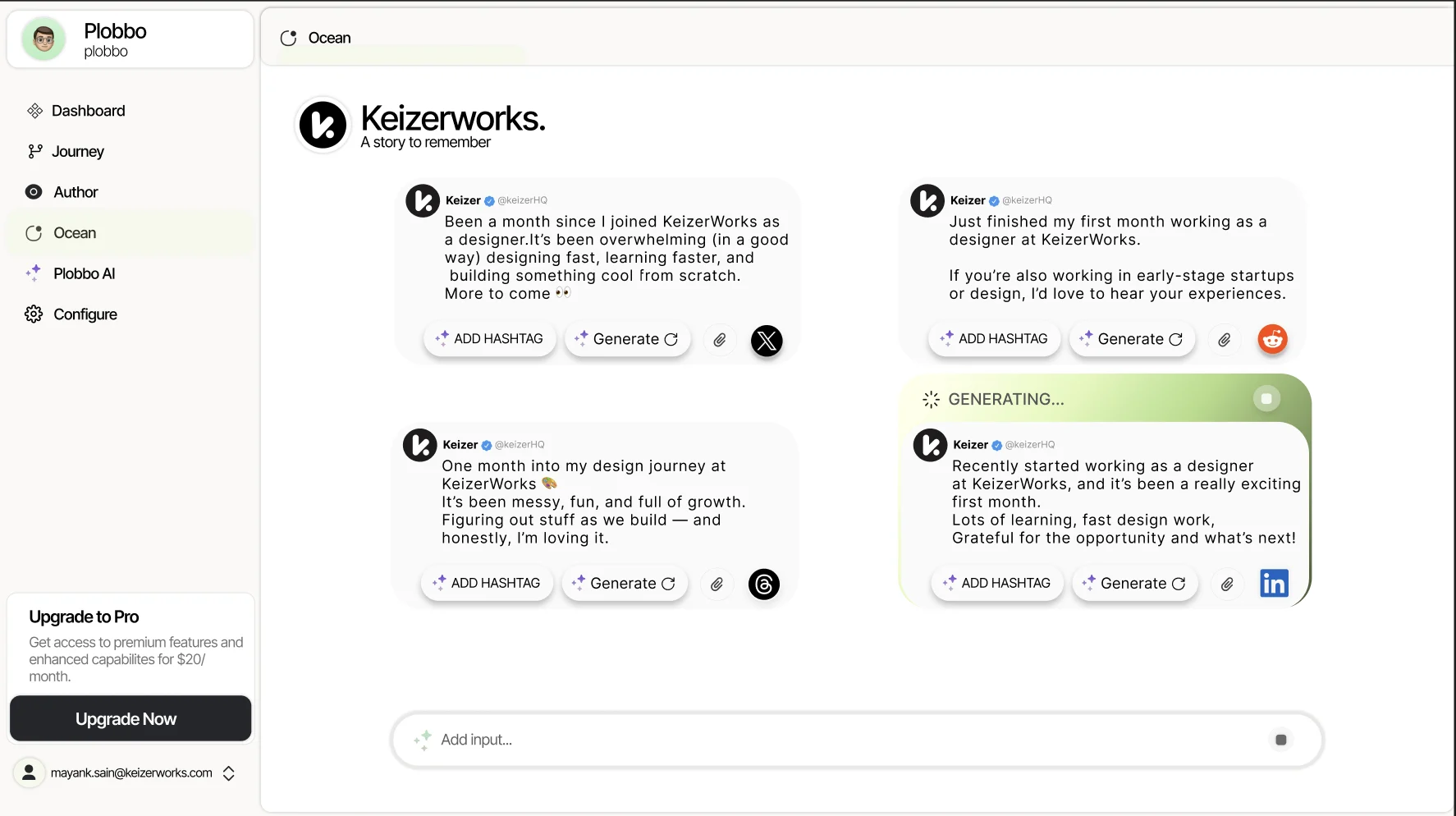Image resolution: width=1456 pixels, height=816 pixels.
Task: Click the Plobbo avatar in sidebar header
Action: coord(44,39)
